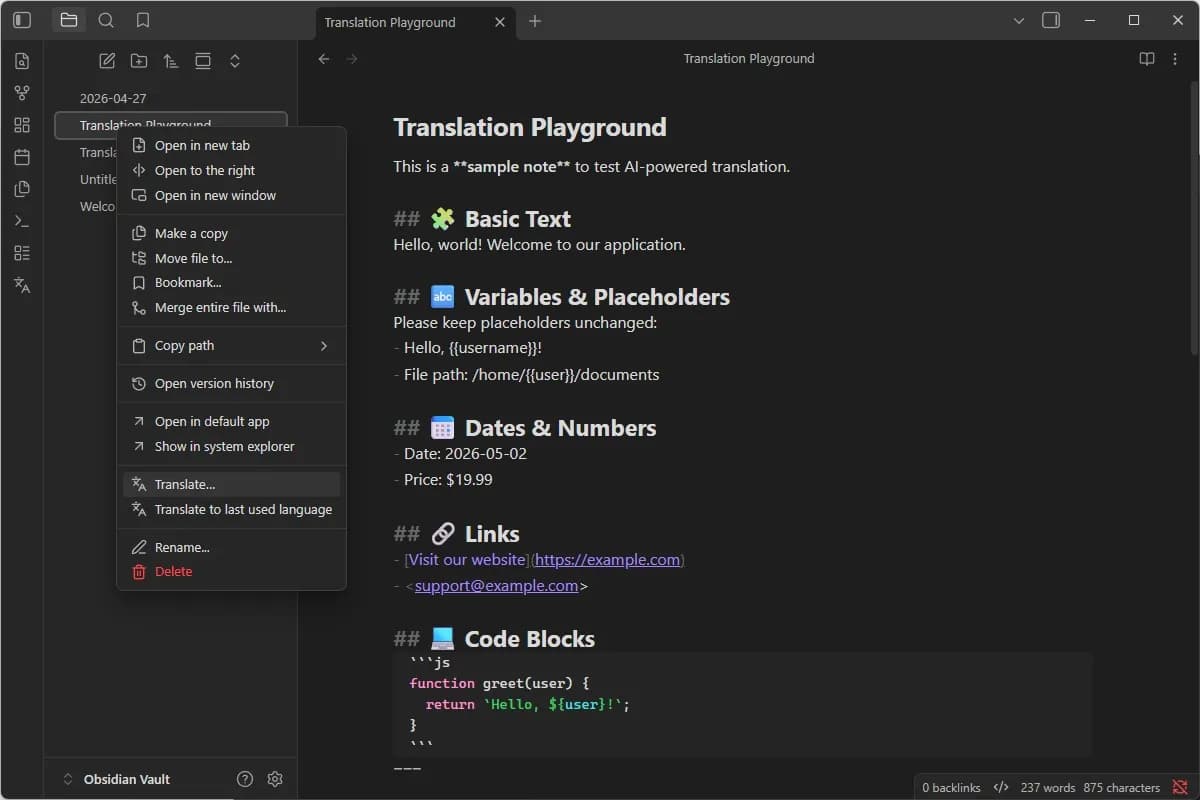Viewport: 1200px width, 800px height.
Task: Click the translate ribbon icon in sidebar
Action: pyautogui.click(x=22, y=285)
